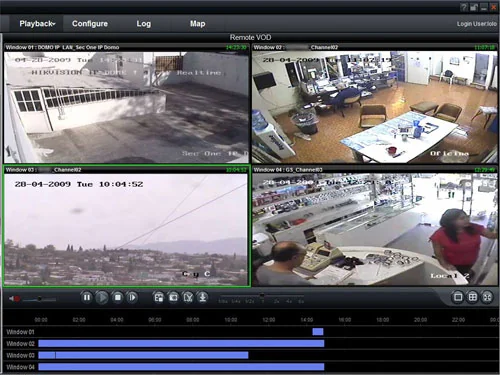
Task: Switch to single-window layout view
Action: click(458, 297)
